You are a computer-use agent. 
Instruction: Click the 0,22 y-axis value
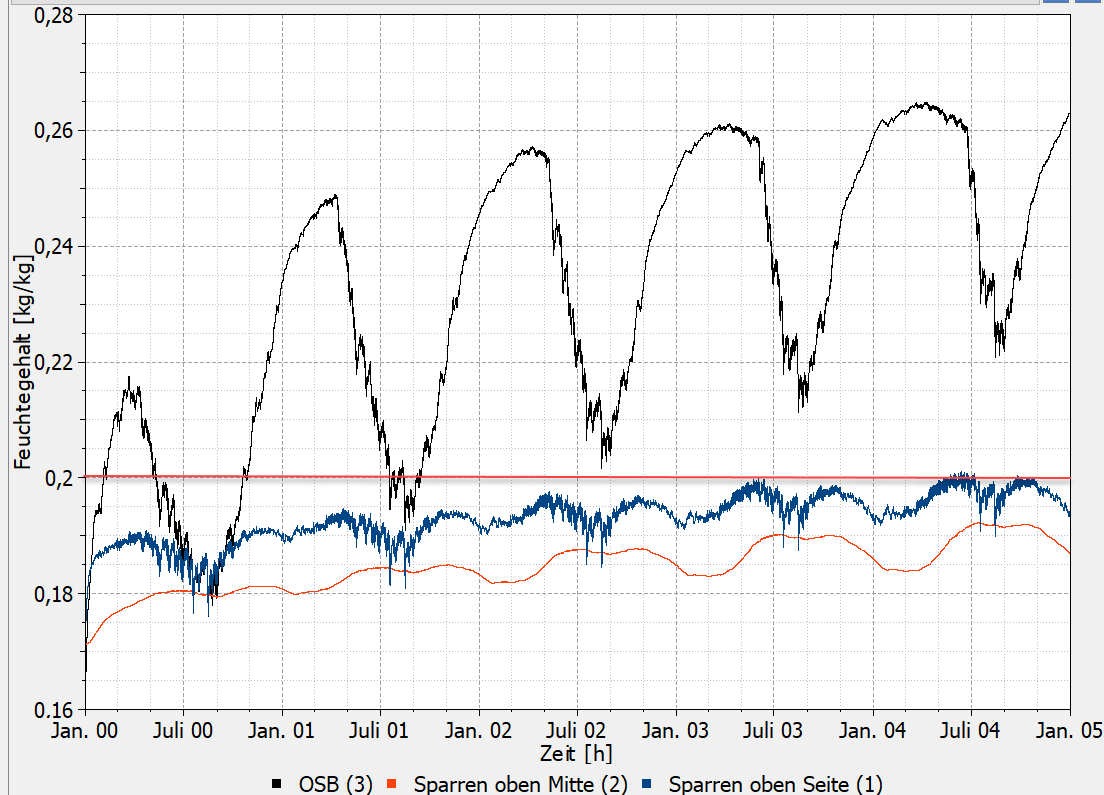pos(54,362)
